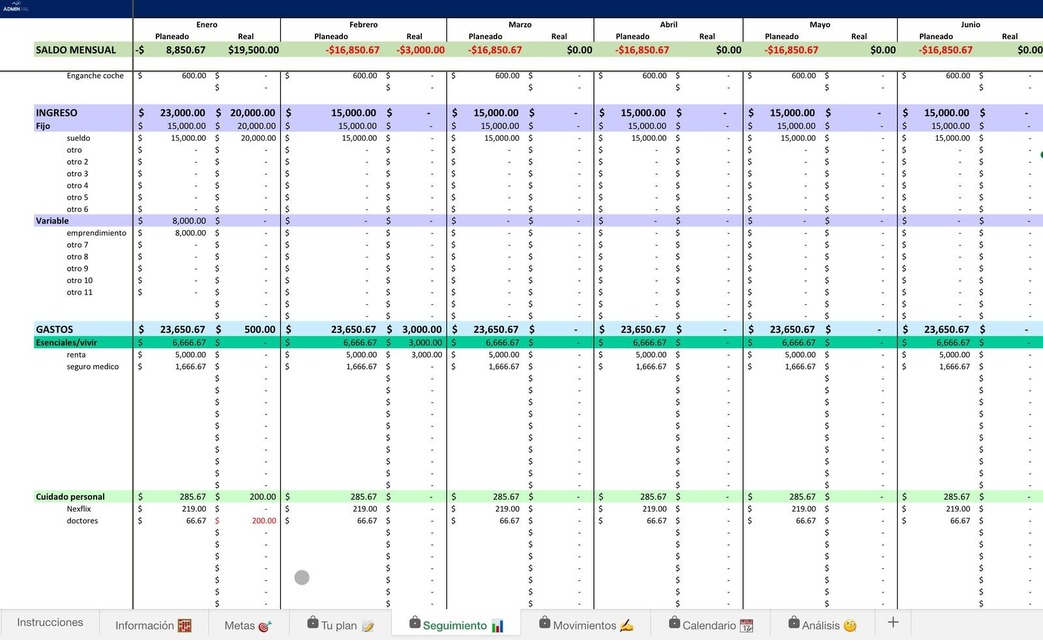Open the Instrucciones sheet tab
Image resolution: width=1043 pixels, height=640 pixels.
click(x=50, y=623)
